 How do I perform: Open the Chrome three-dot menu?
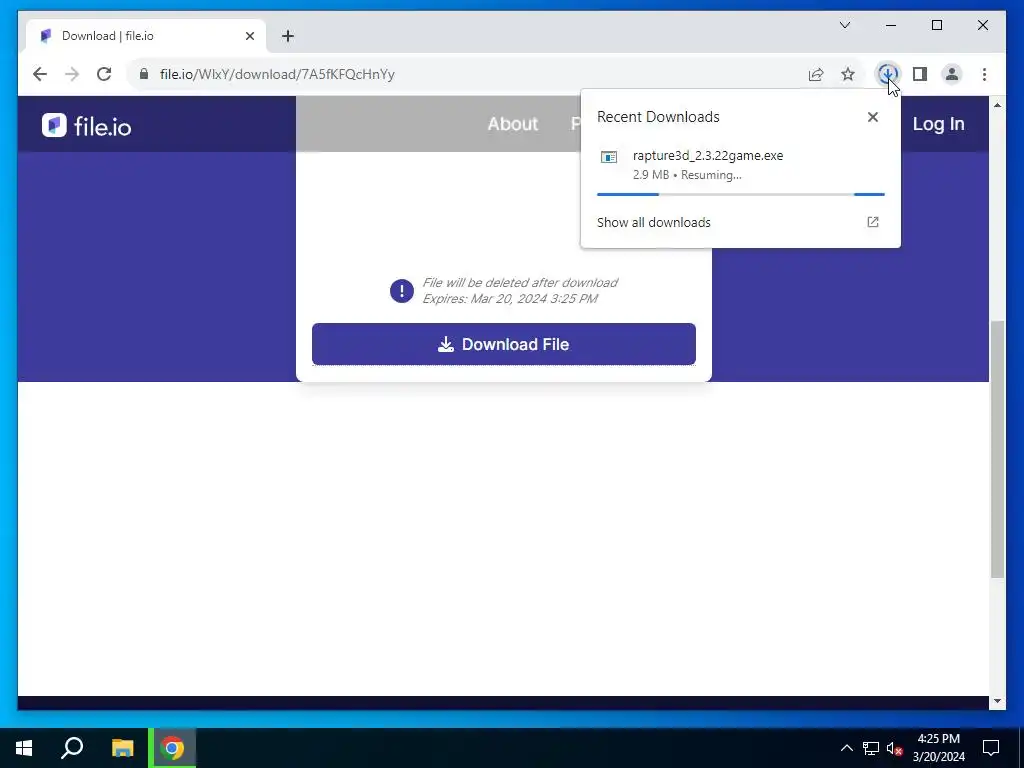coord(984,74)
